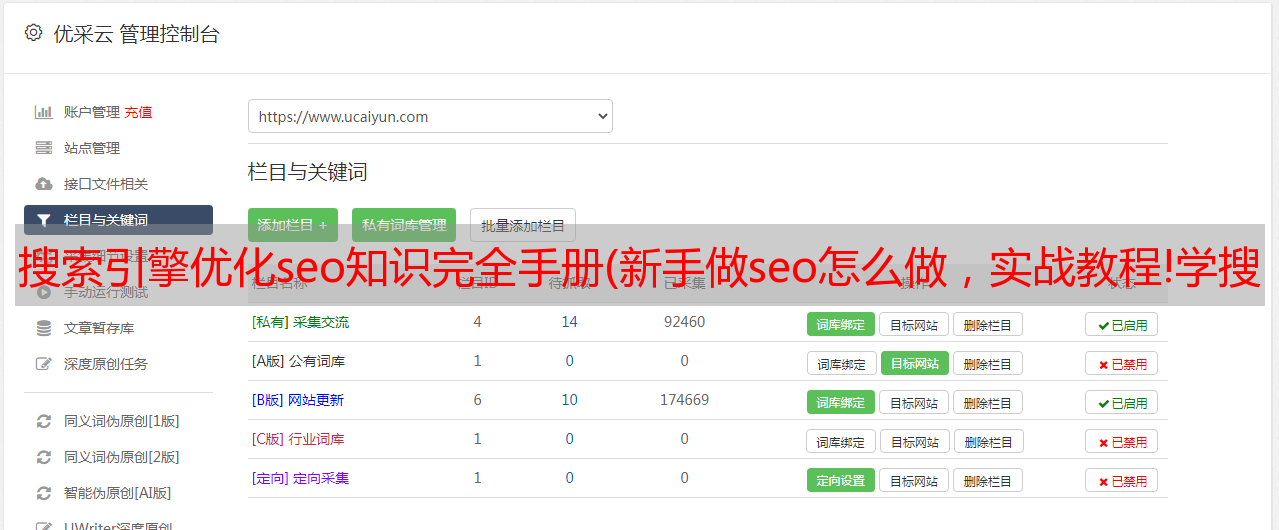This screenshot has height=530, width=1279.
Task: Click the filter icon for 栏目与关键词
Action: 44,220
